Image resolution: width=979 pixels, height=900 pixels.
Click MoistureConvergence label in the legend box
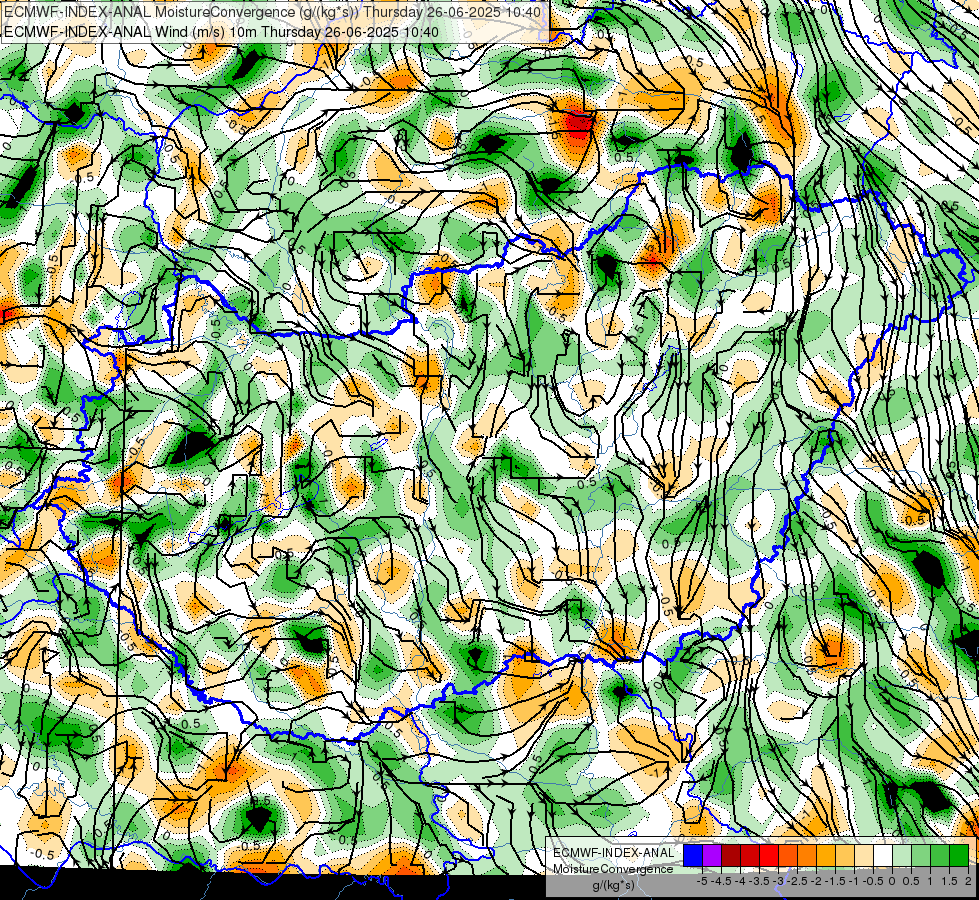coord(613,869)
